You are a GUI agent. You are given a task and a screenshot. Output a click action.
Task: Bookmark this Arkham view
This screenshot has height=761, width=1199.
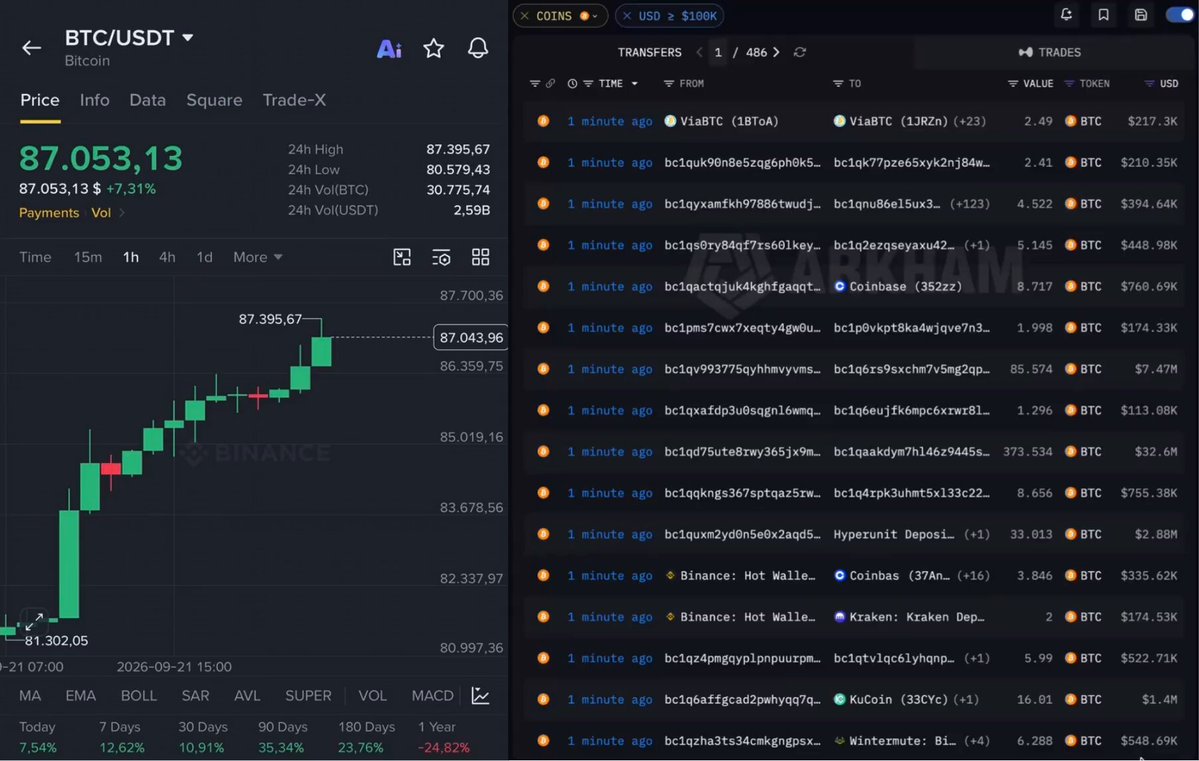click(x=1103, y=15)
